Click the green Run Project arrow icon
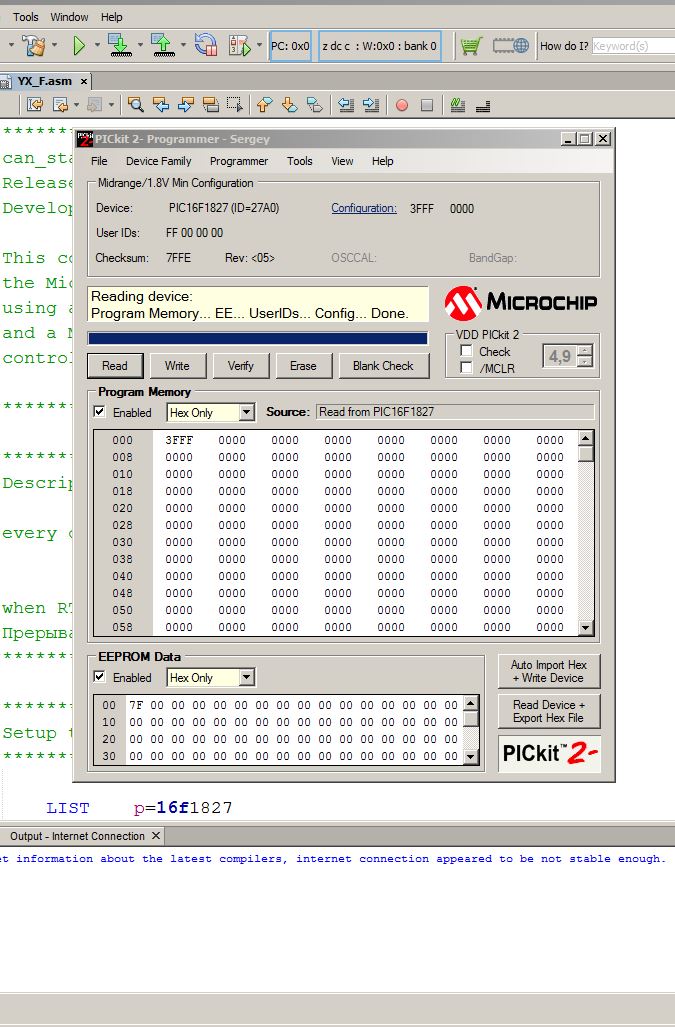Image resolution: width=675 pixels, height=1027 pixels. [x=78, y=45]
